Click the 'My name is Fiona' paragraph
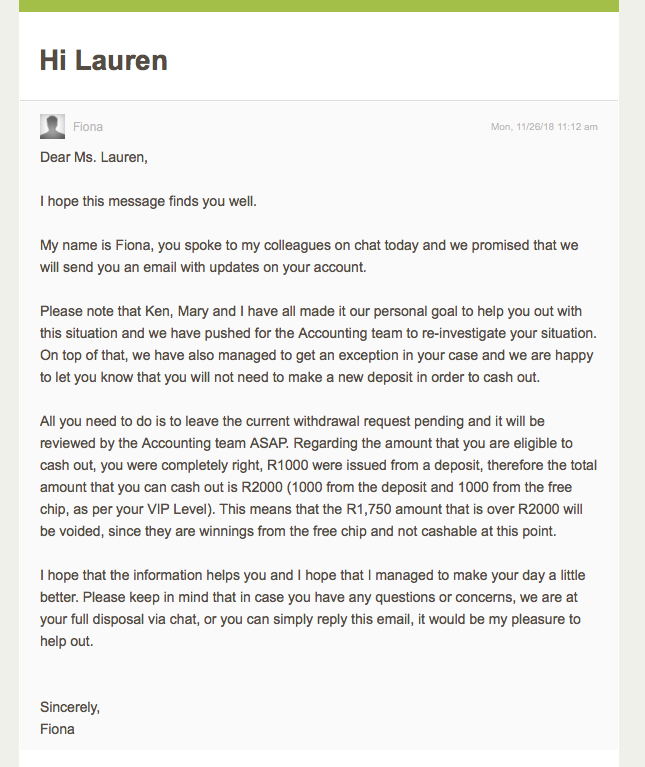This screenshot has height=767, width=645. (x=309, y=256)
